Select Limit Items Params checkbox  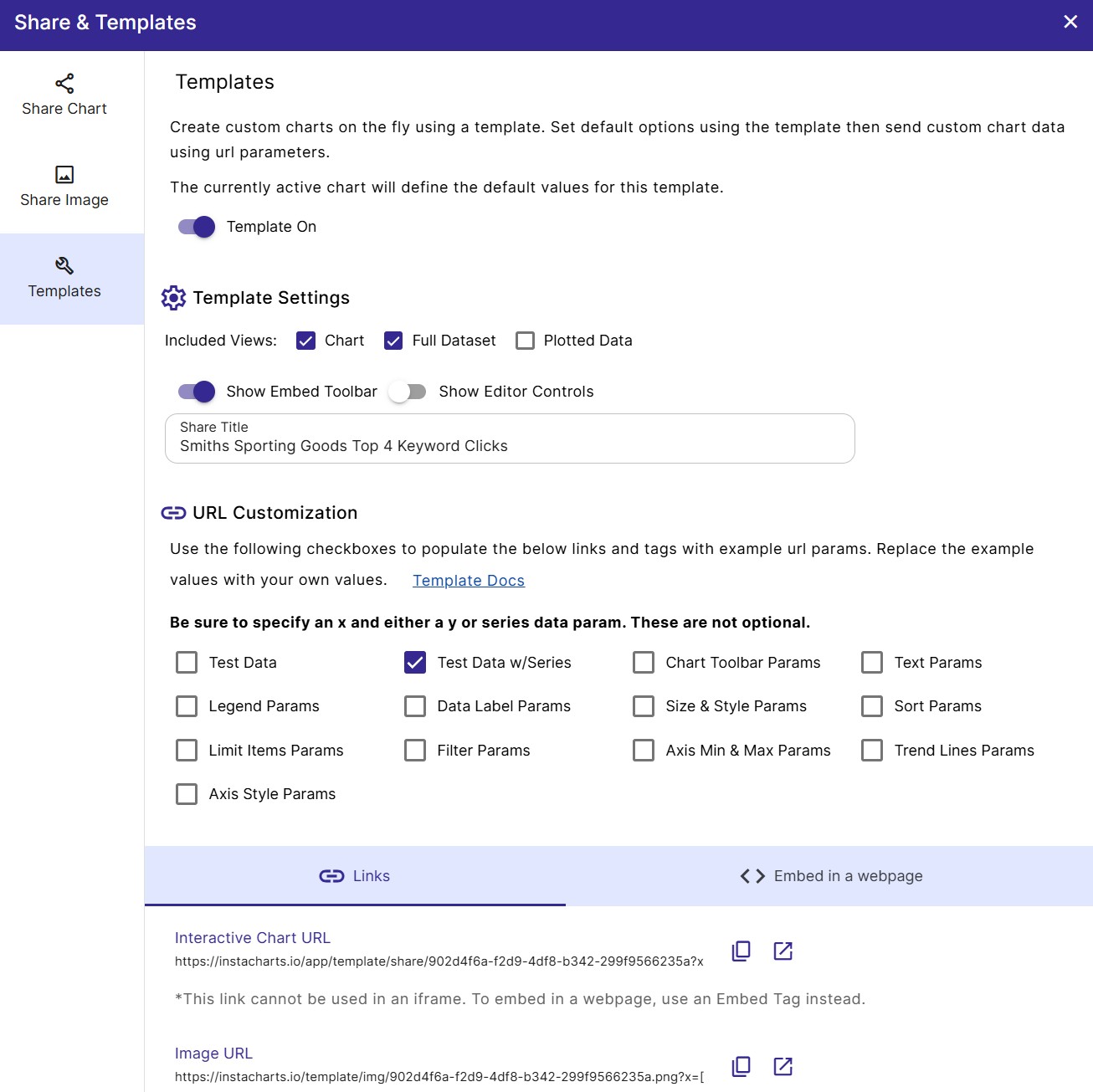[x=187, y=751]
